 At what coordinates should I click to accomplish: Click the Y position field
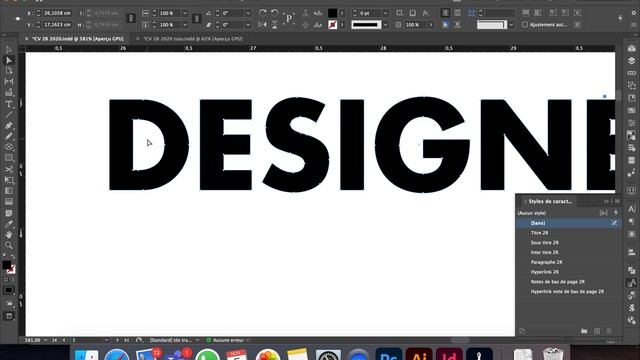pyautogui.click(x=57, y=25)
